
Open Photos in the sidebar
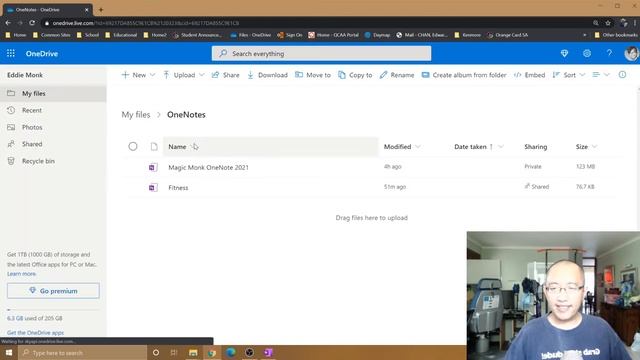[53, 127]
